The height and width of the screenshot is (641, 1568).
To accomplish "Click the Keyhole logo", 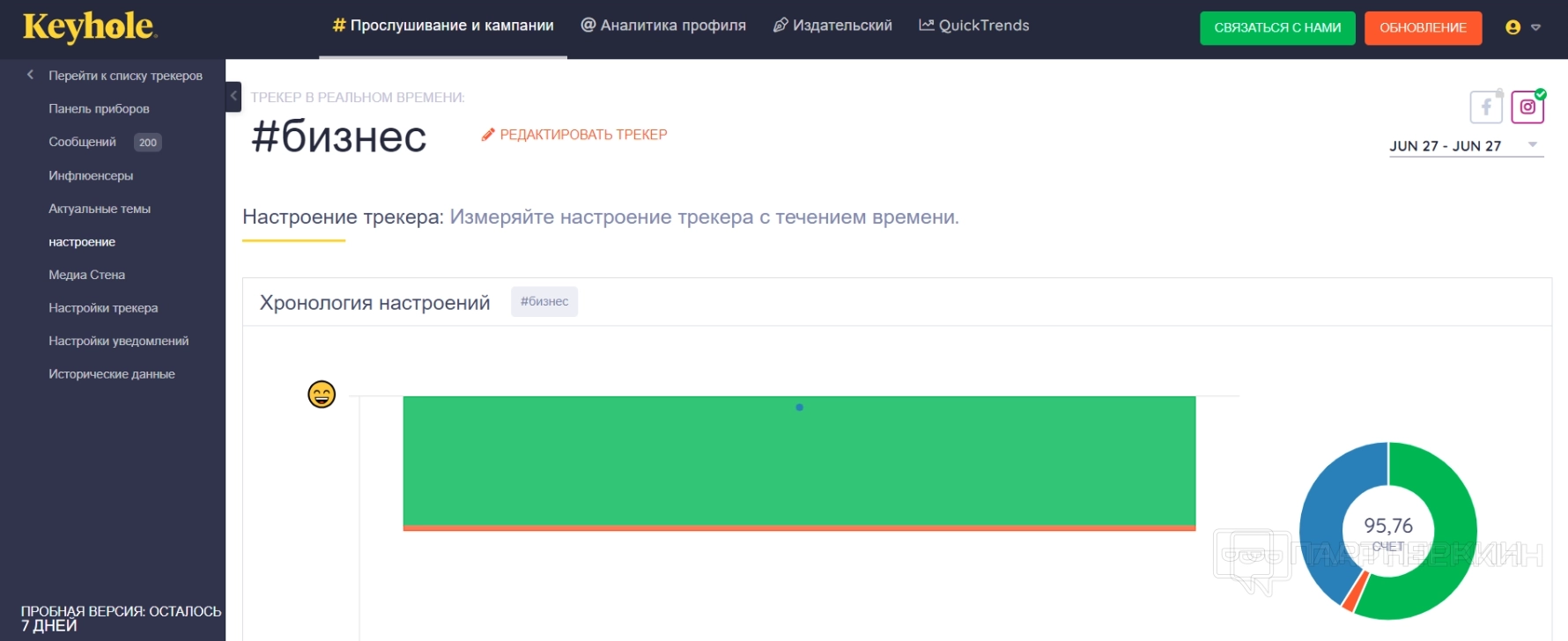I will coord(90,27).
